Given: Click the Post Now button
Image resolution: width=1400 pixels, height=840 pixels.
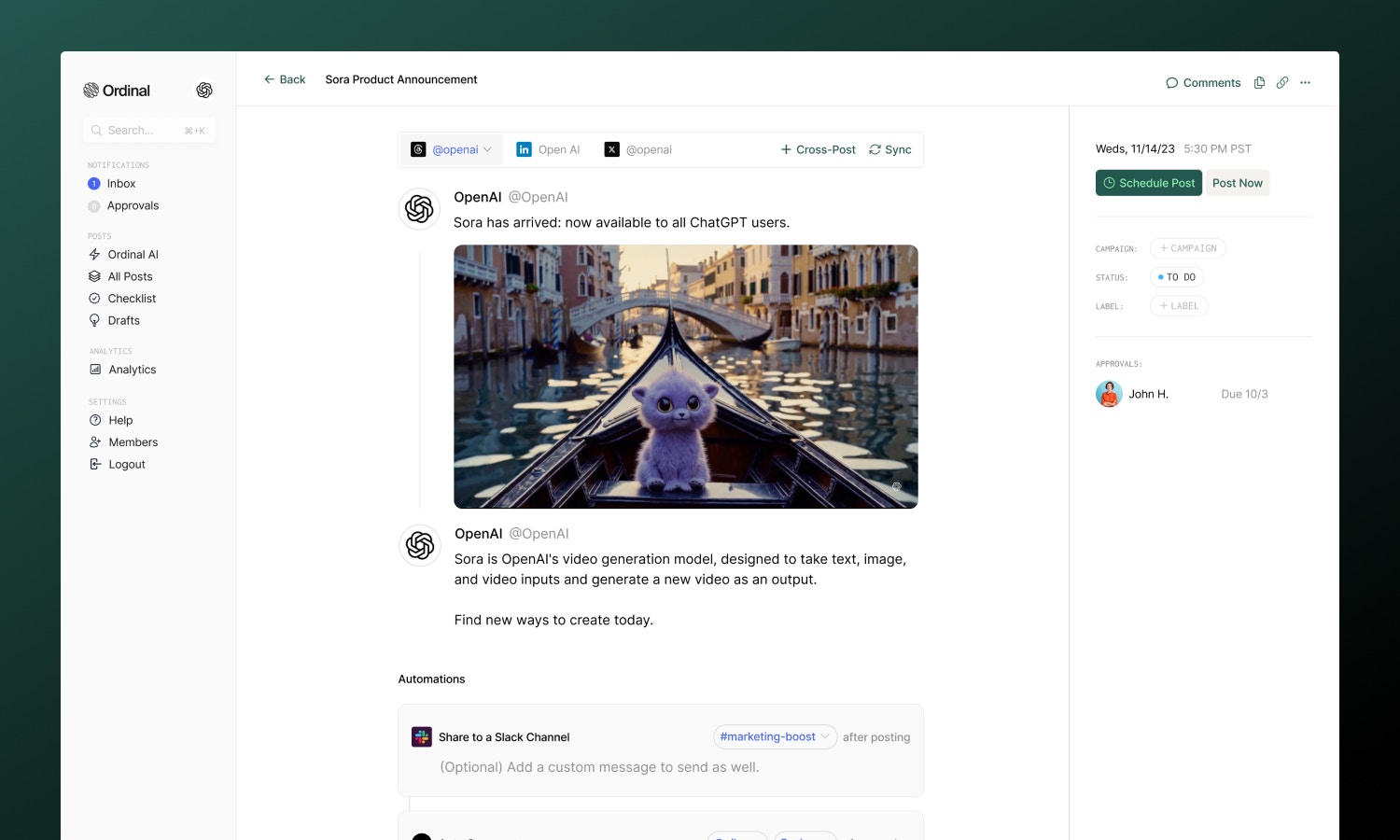Looking at the screenshot, I should click(1238, 183).
